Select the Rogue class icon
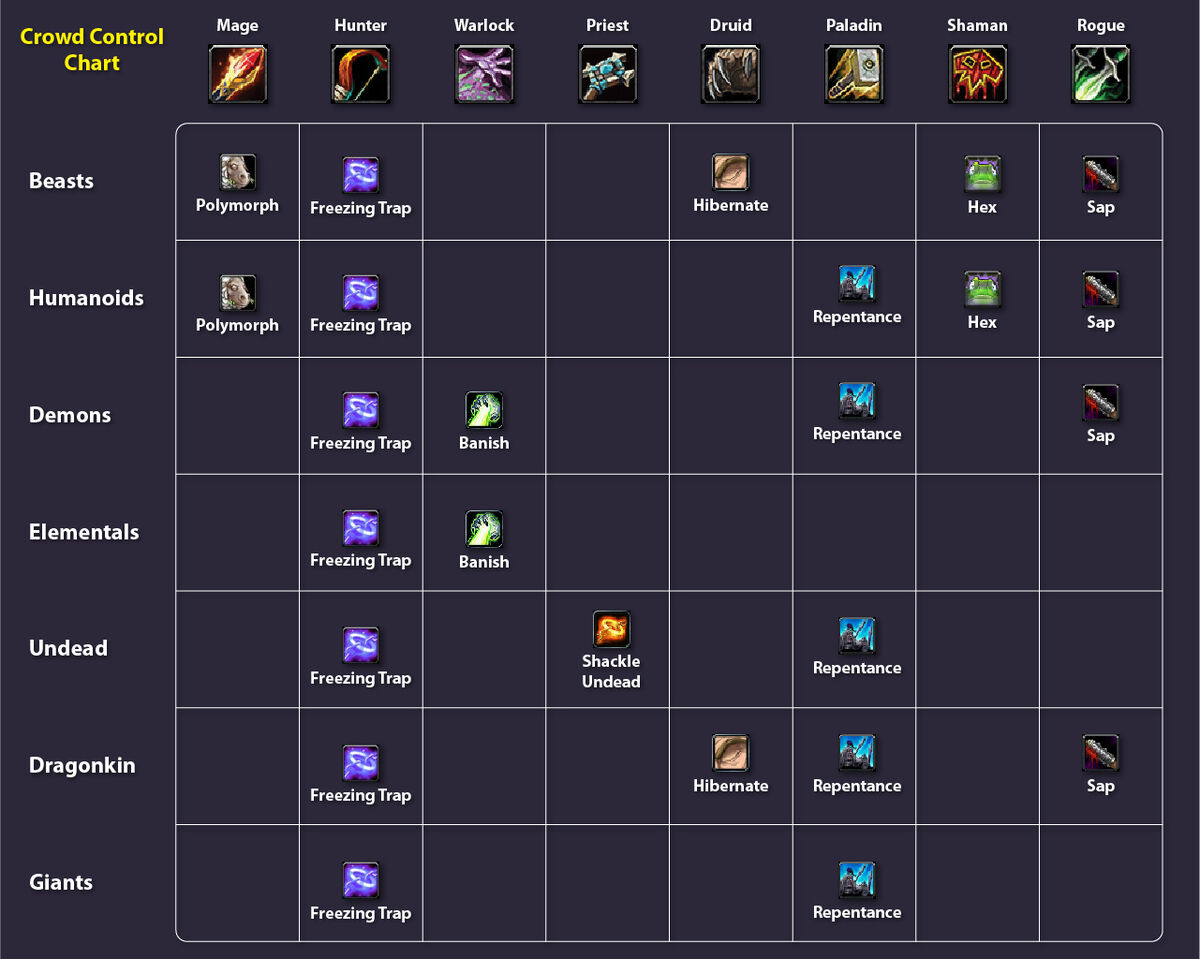The width and height of the screenshot is (1200, 959). click(1101, 72)
